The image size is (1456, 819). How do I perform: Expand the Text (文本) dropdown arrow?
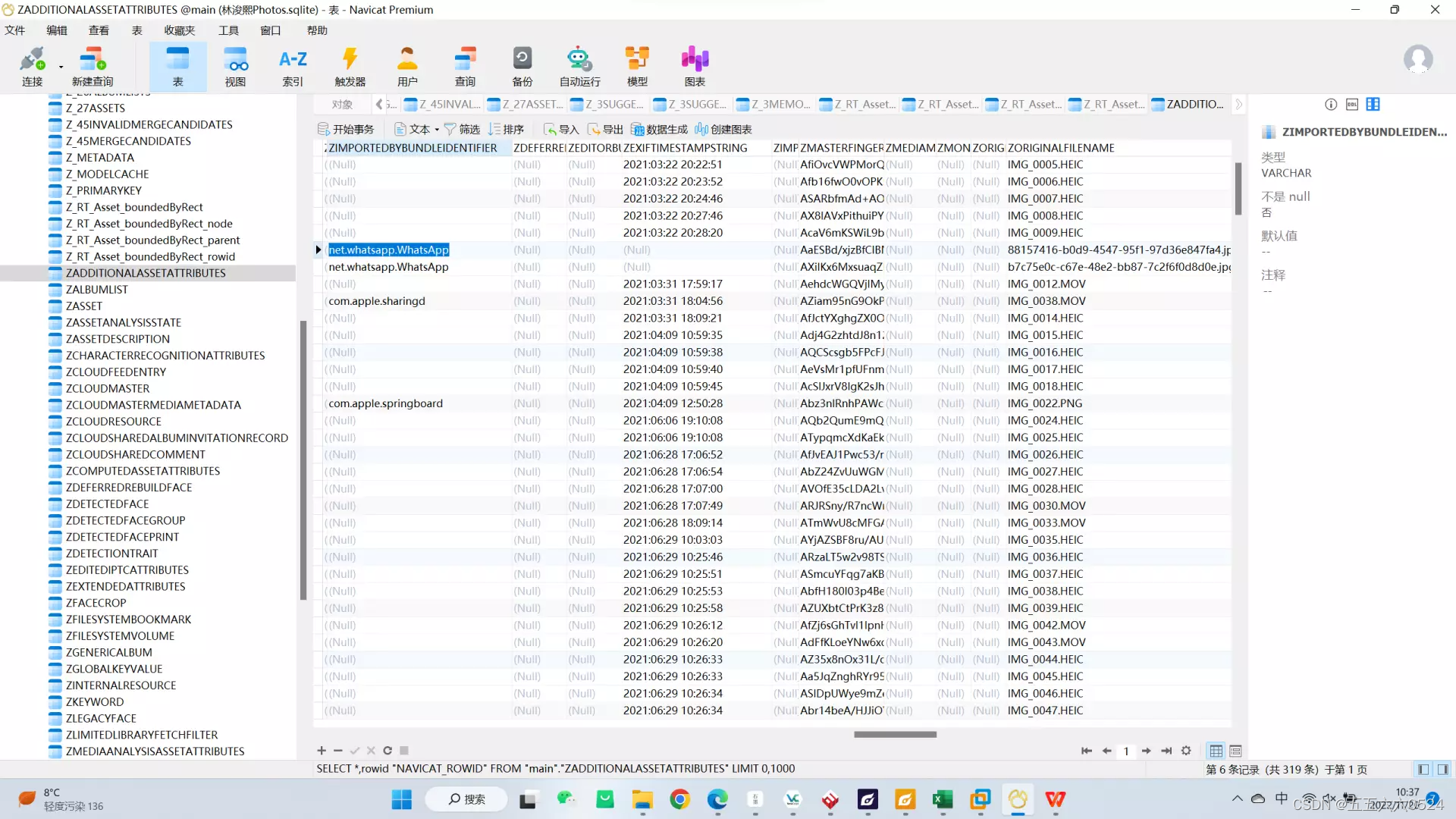click(437, 130)
